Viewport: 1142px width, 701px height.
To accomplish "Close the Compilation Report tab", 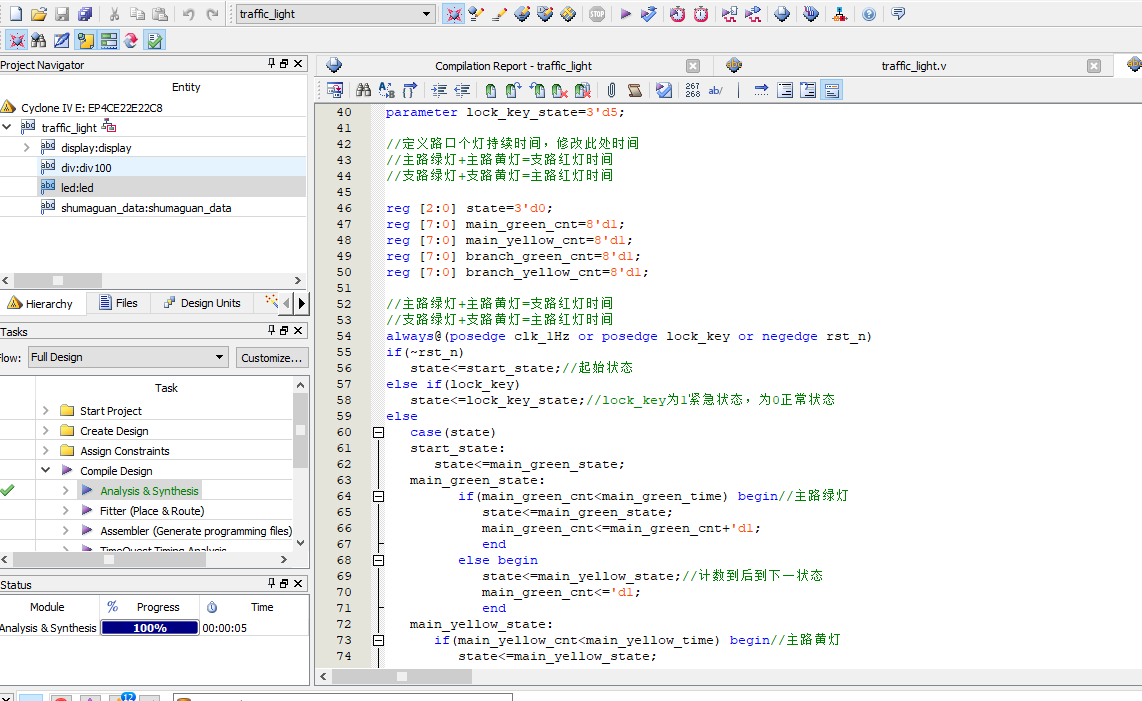I will tap(693, 66).
